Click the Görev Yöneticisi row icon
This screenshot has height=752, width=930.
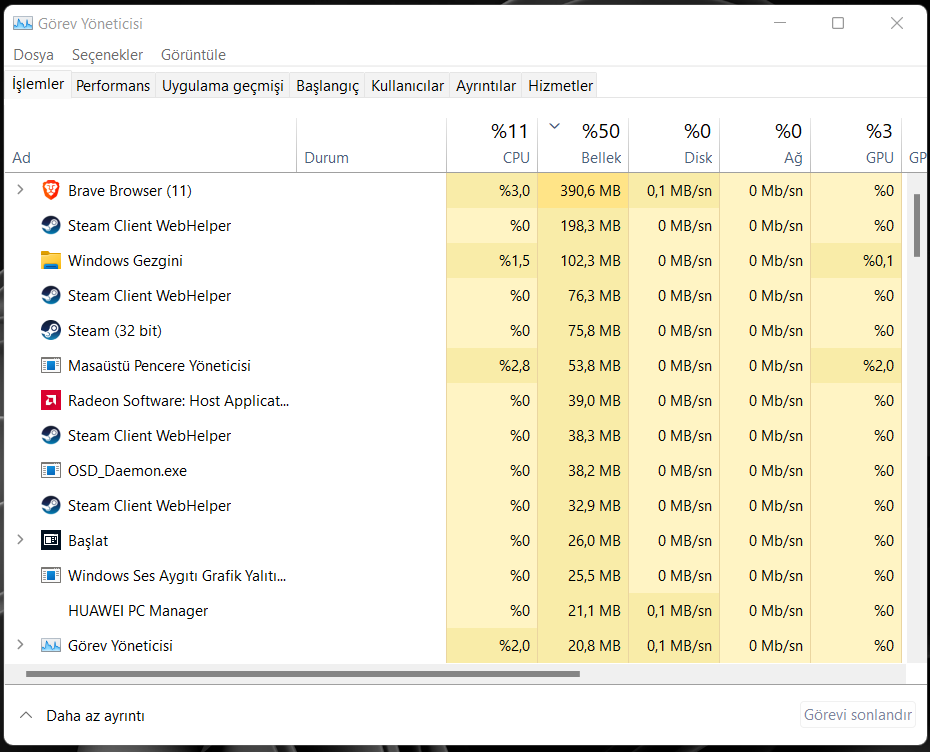pyautogui.click(x=51, y=645)
